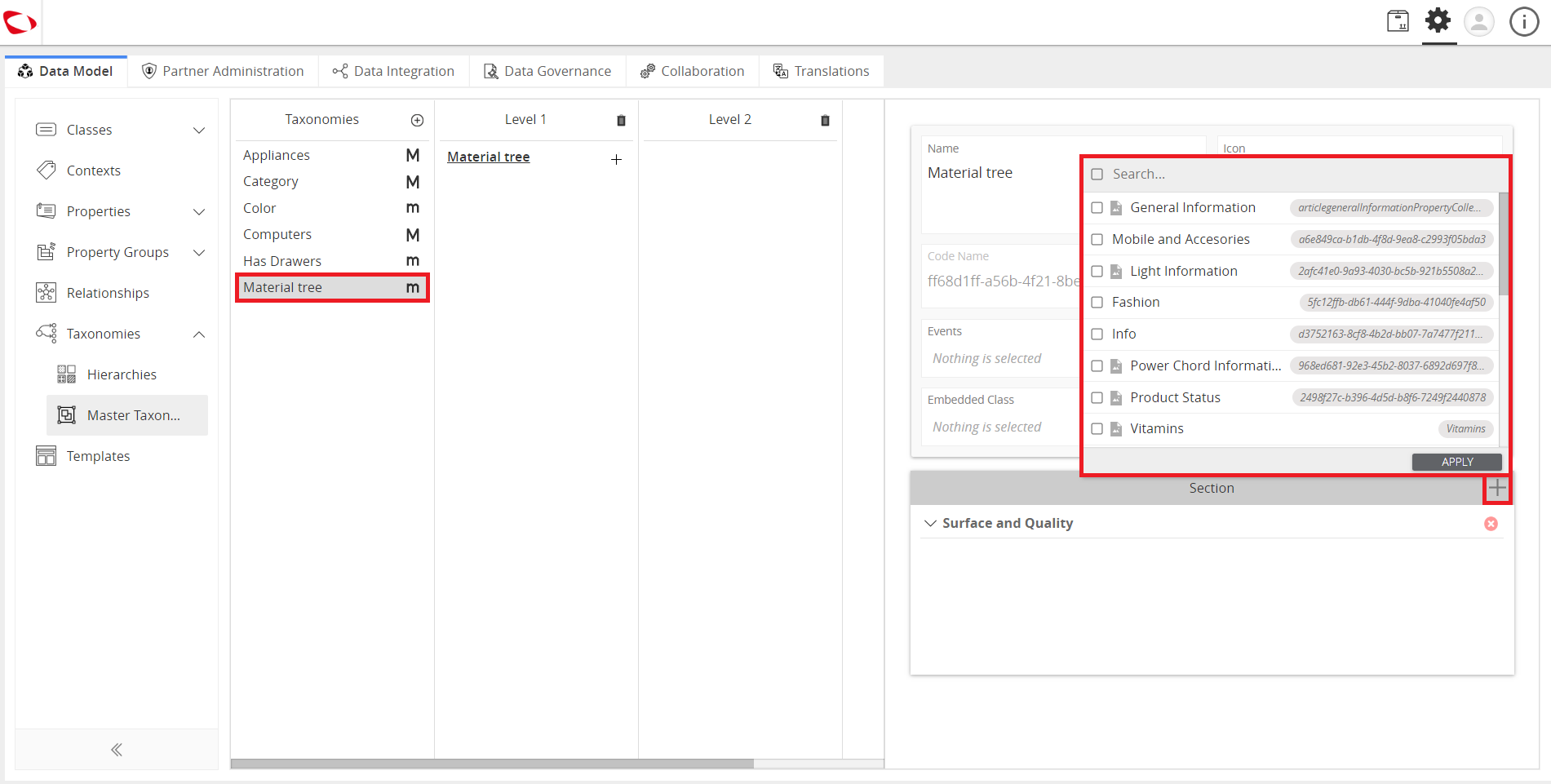Viewport: 1551px width, 784px height.
Task: Add a new Section with plus icon
Action: point(1496,488)
